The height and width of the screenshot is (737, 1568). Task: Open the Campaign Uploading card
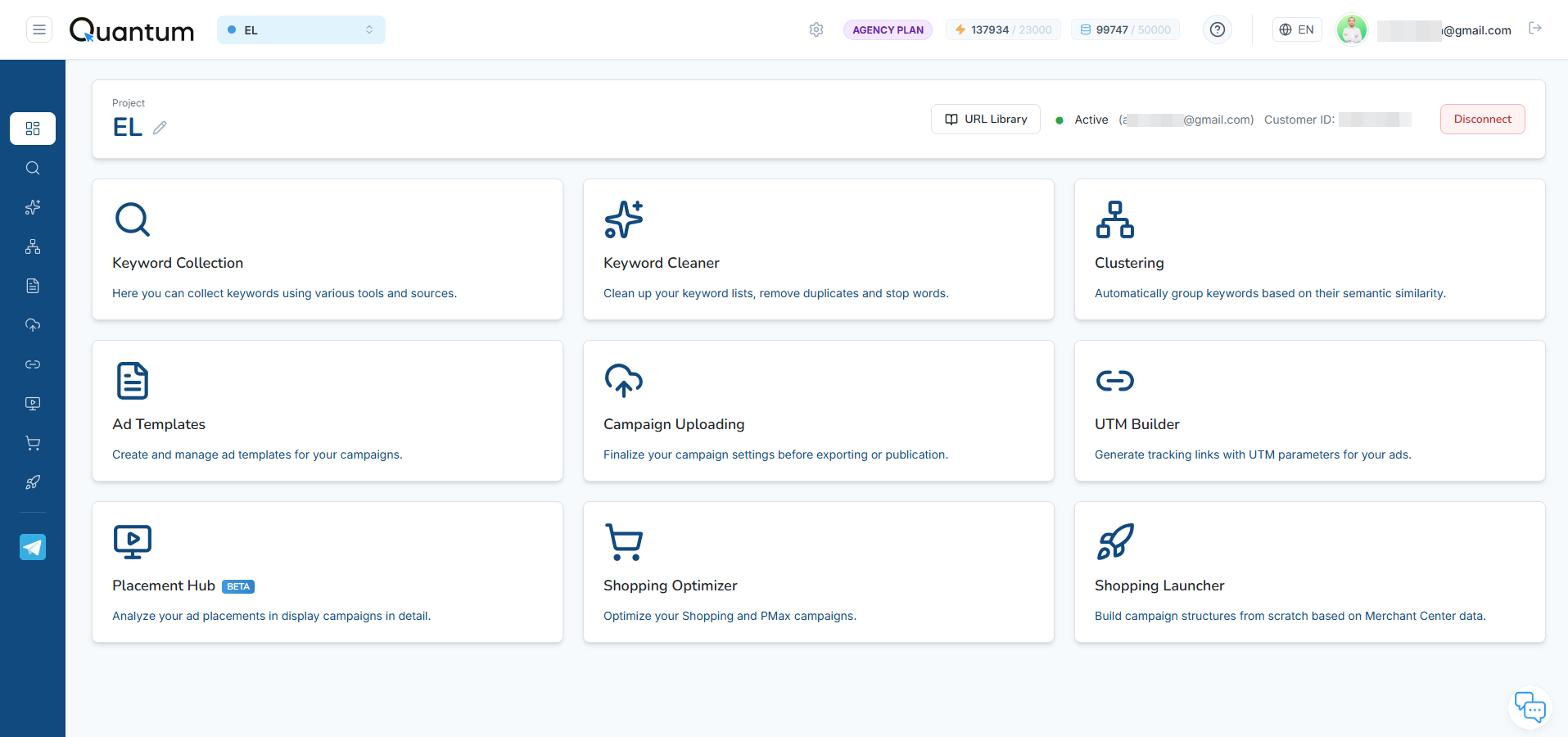click(x=819, y=411)
